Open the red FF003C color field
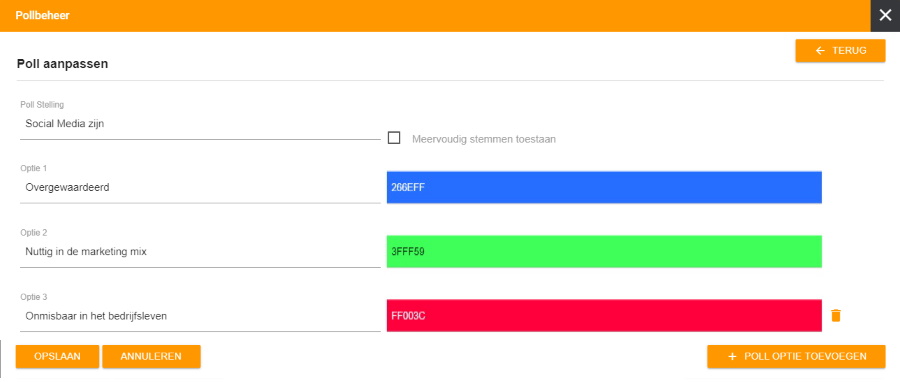The height and width of the screenshot is (382, 900). (604, 315)
